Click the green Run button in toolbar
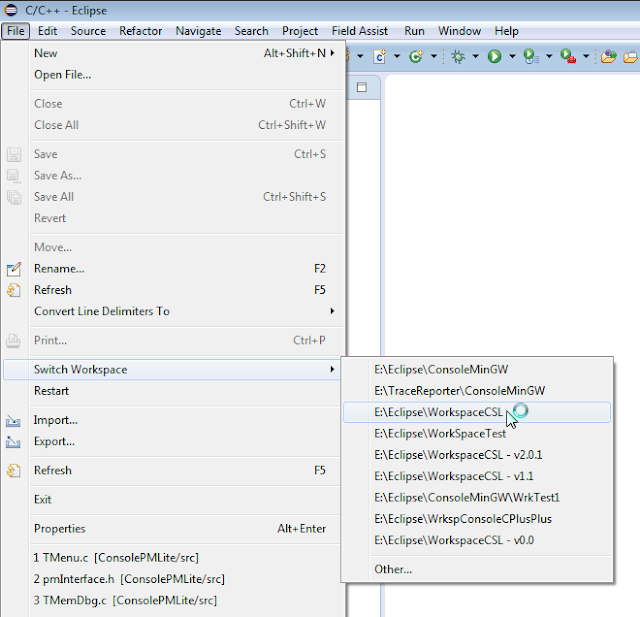 494,56
